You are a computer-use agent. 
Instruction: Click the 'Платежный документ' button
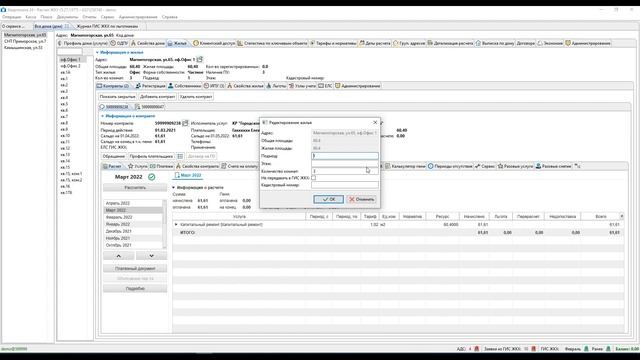coord(135,269)
